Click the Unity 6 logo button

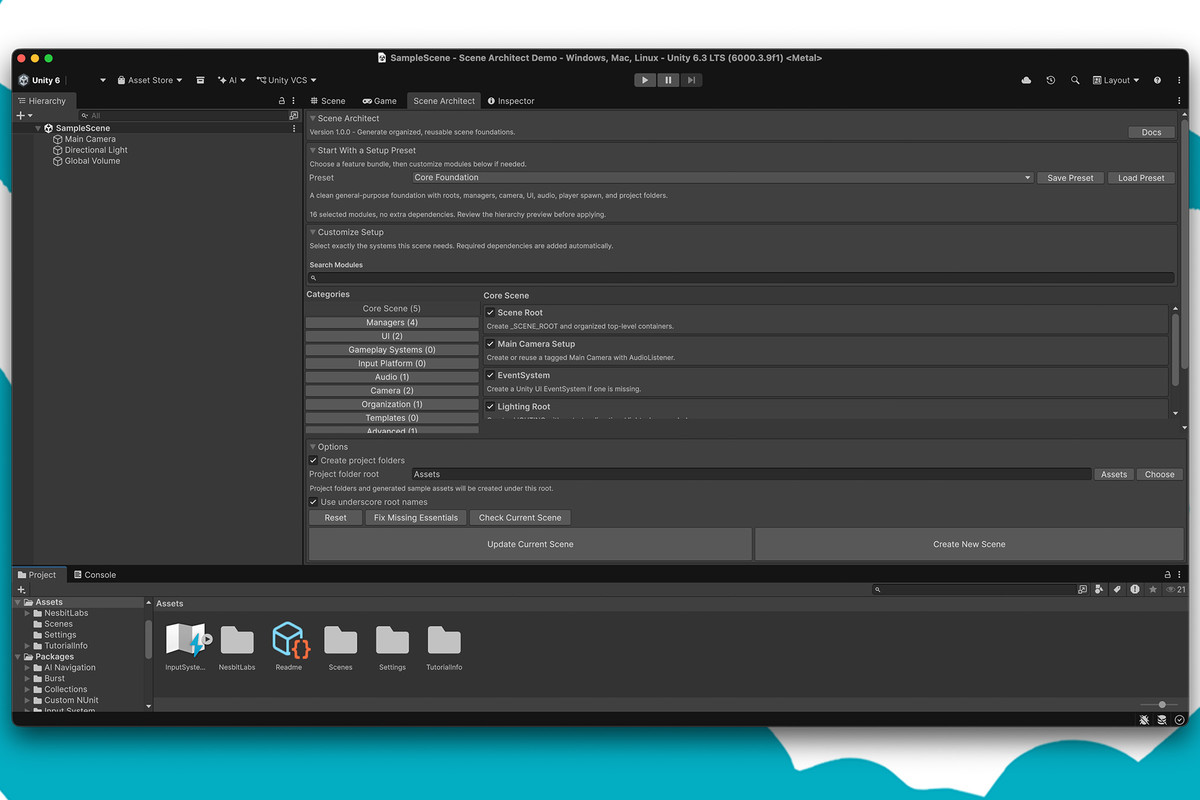pos(39,80)
